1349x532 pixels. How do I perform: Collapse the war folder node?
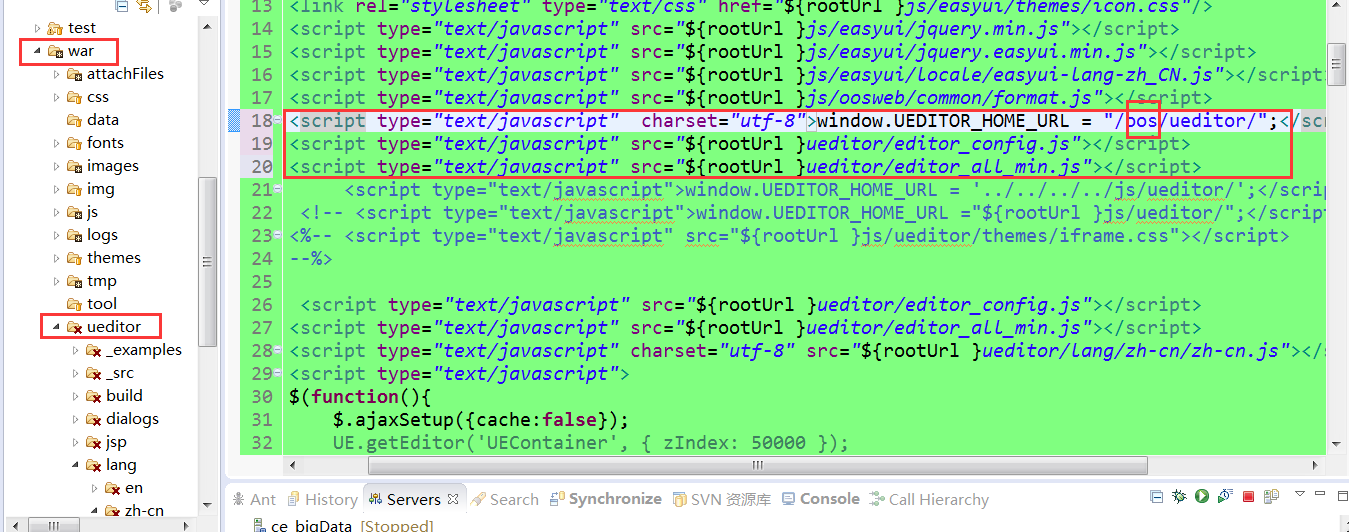[x=38, y=51]
